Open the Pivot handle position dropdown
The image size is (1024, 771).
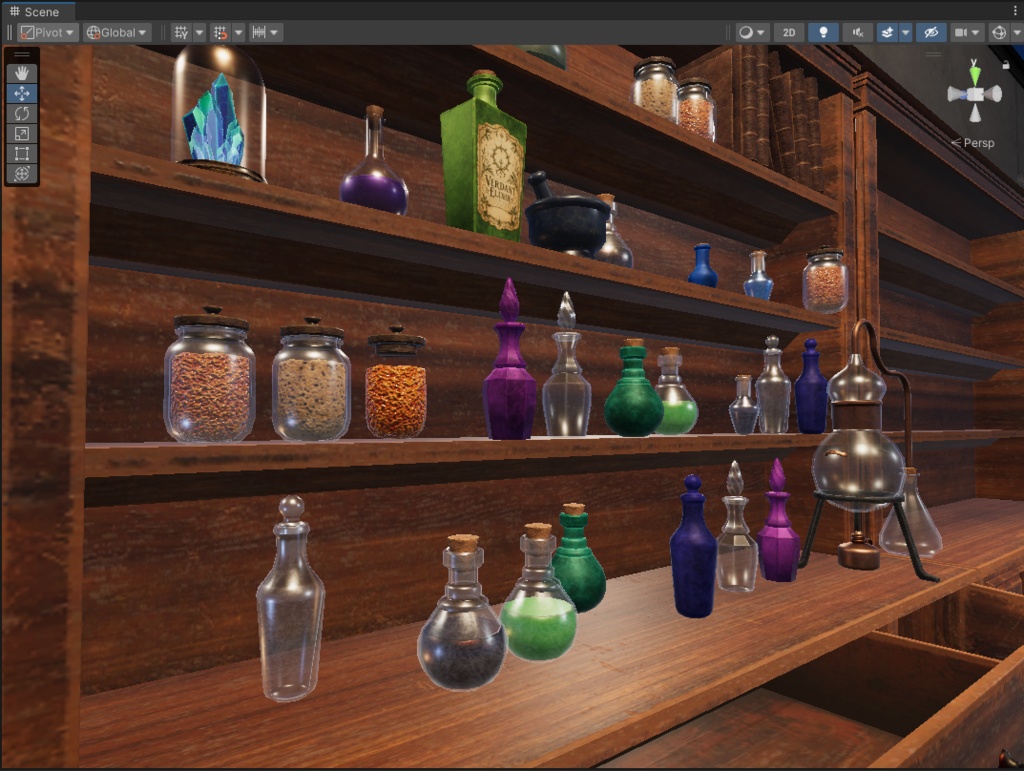pyautogui.click(x=48, y=32)
